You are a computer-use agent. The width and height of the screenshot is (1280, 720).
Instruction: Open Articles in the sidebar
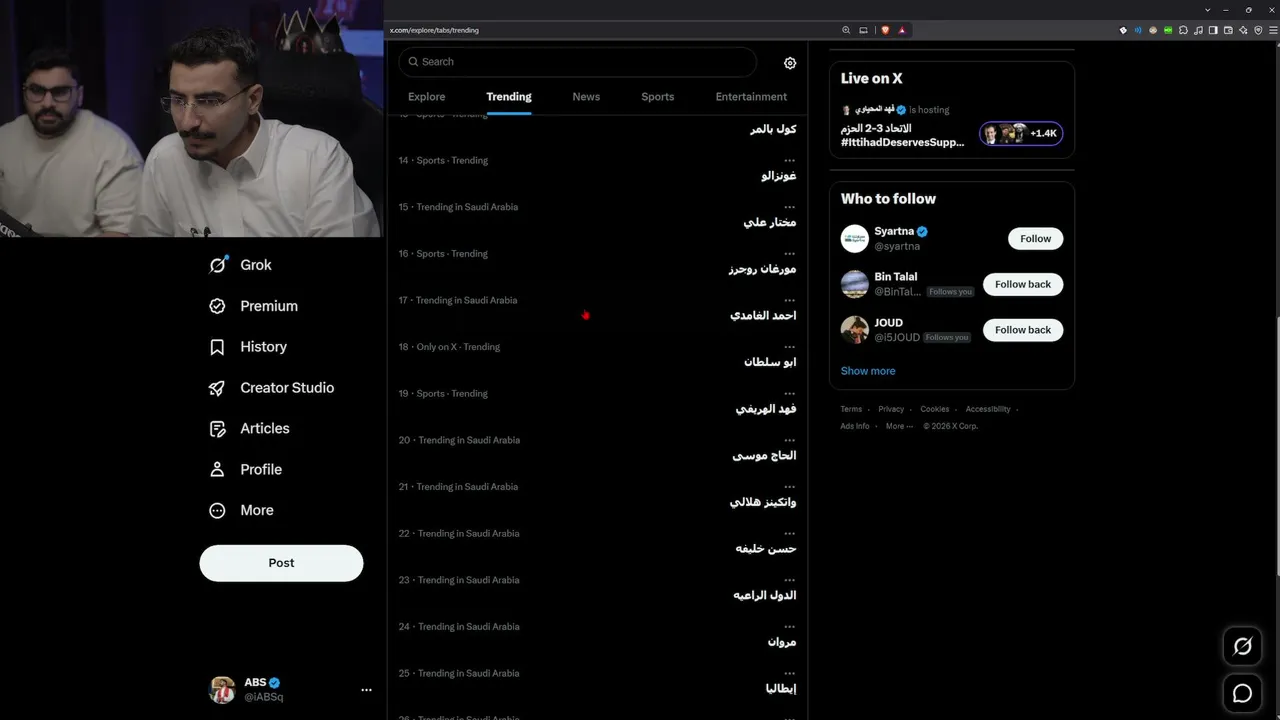pos(248,429)
